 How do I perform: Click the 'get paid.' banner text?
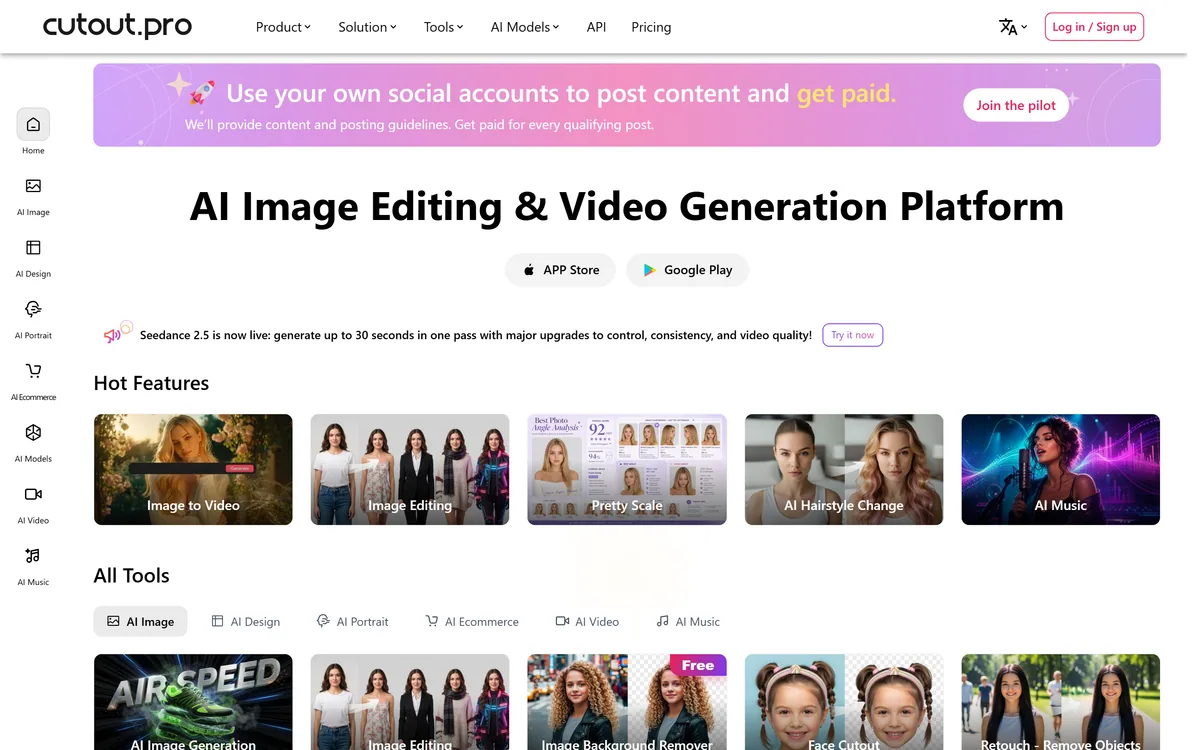click(x=846, y=94)
